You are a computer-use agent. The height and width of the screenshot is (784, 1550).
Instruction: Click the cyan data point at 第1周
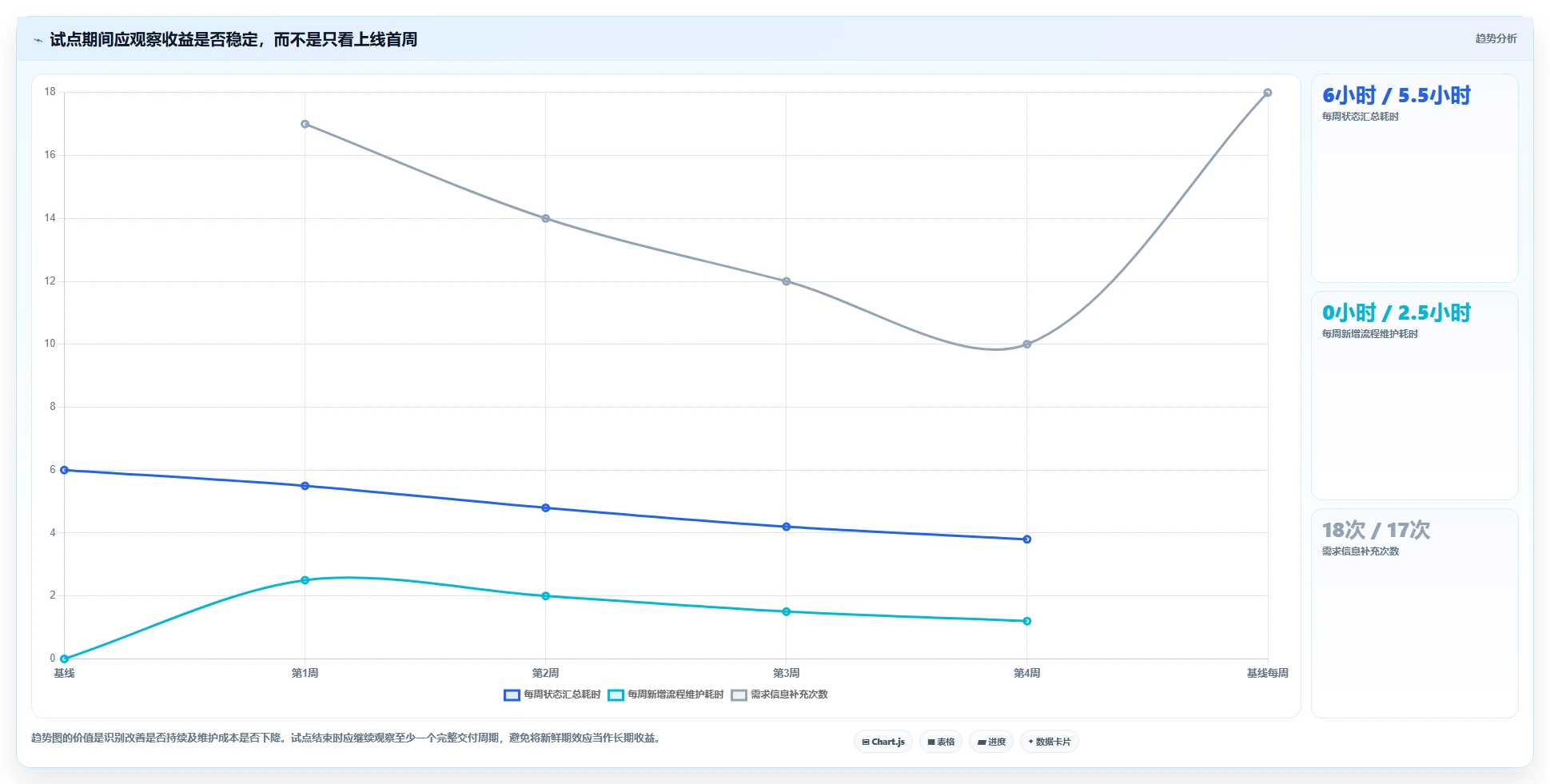[305, 580]
